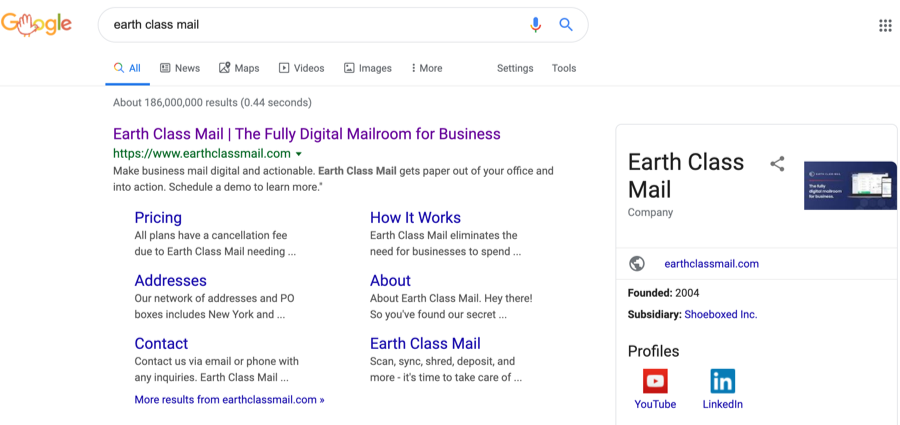Image resolution: width=900 pixels, height=425 pixels.
Task: Open the YouTube profile icon
Action: 655,381
